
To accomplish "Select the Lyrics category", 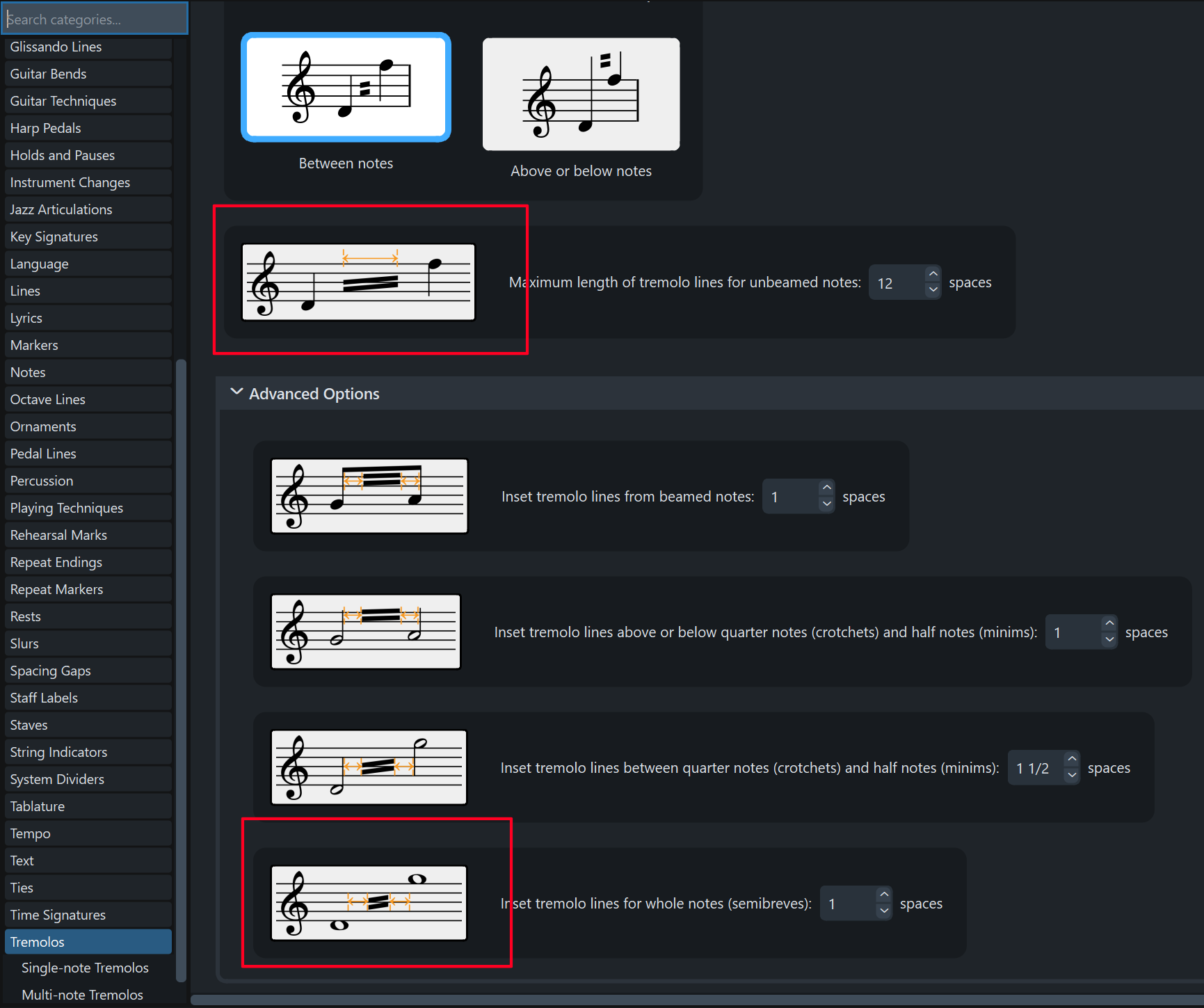I will 88,318.
